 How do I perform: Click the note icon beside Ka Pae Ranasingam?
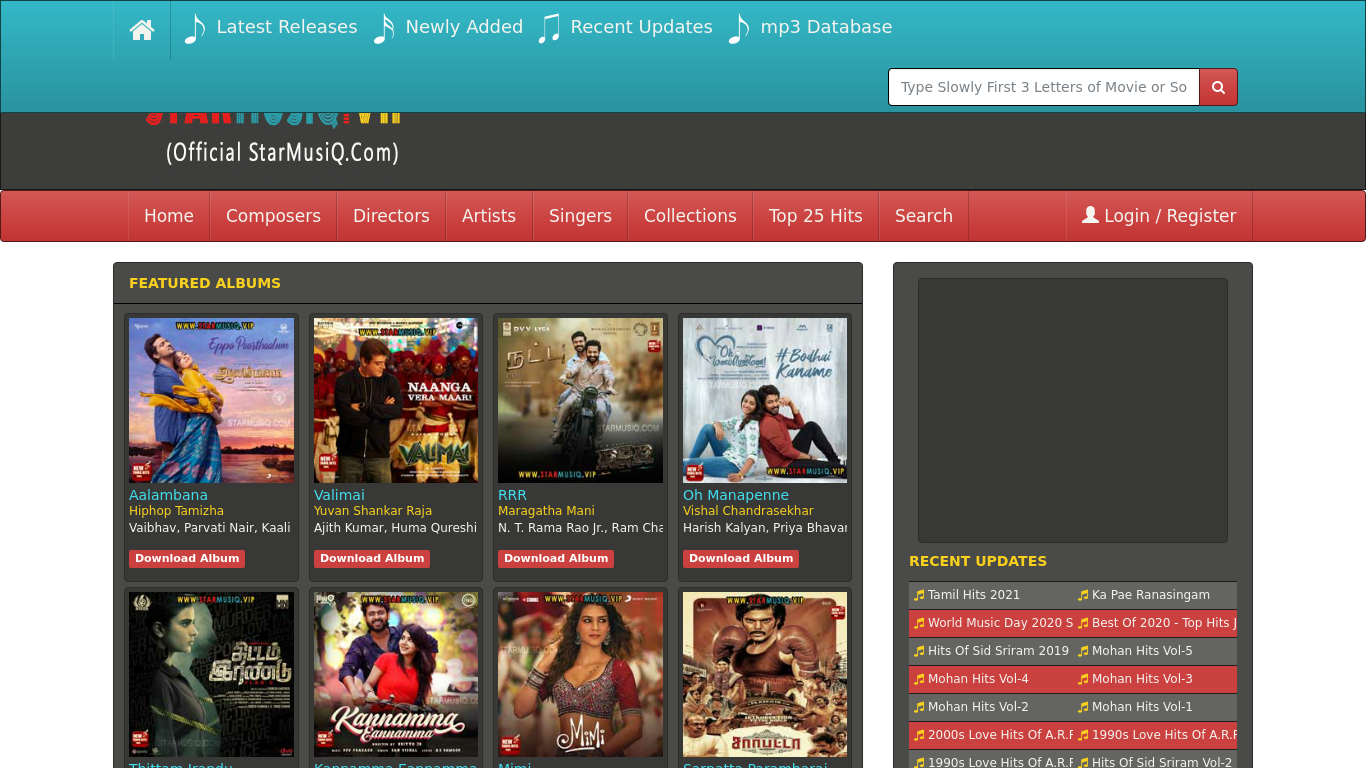coord(1083,595)
